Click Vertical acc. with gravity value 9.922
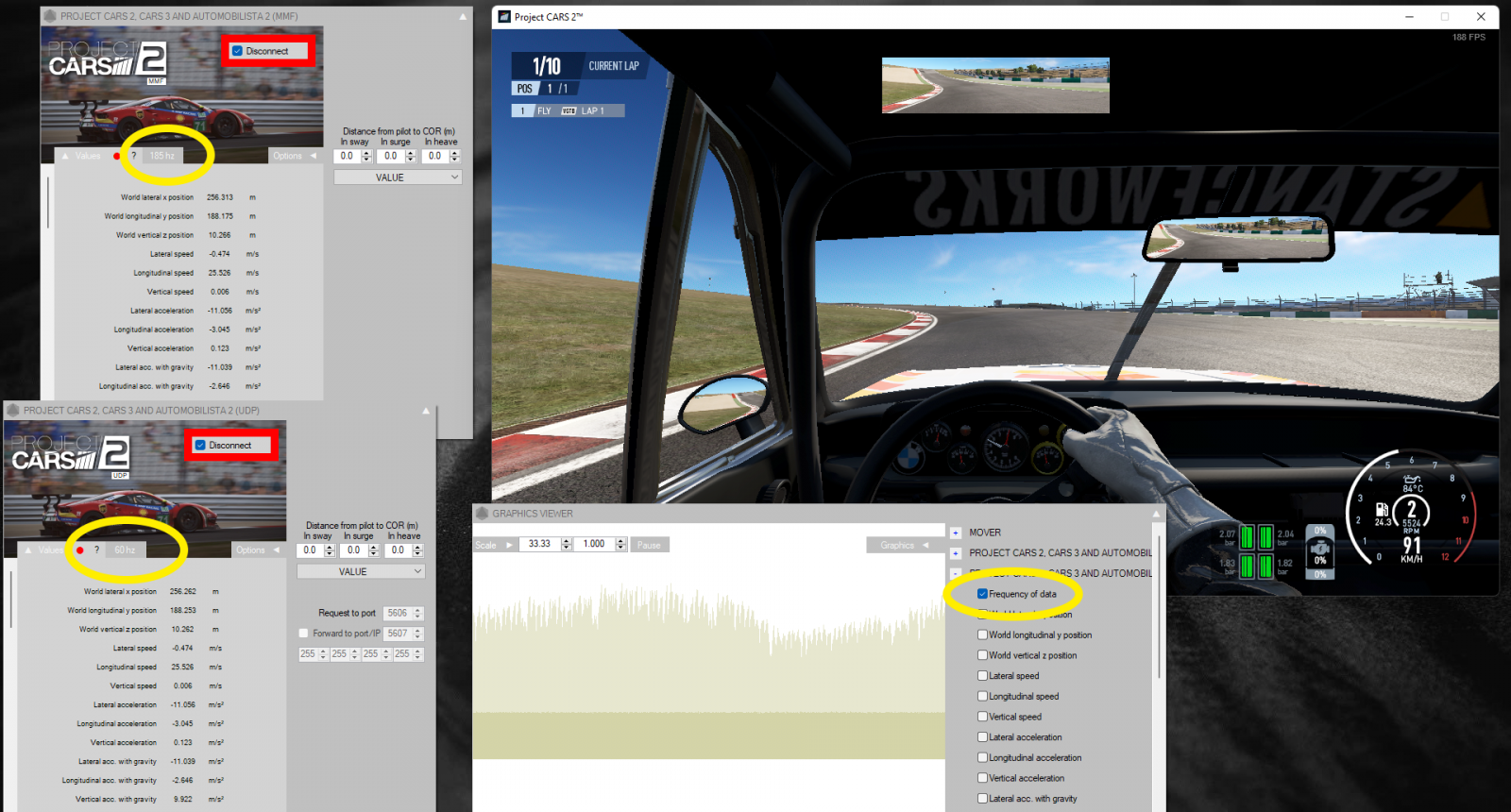Viewport: 1511px width, 812px height. [x=183, y=799]
